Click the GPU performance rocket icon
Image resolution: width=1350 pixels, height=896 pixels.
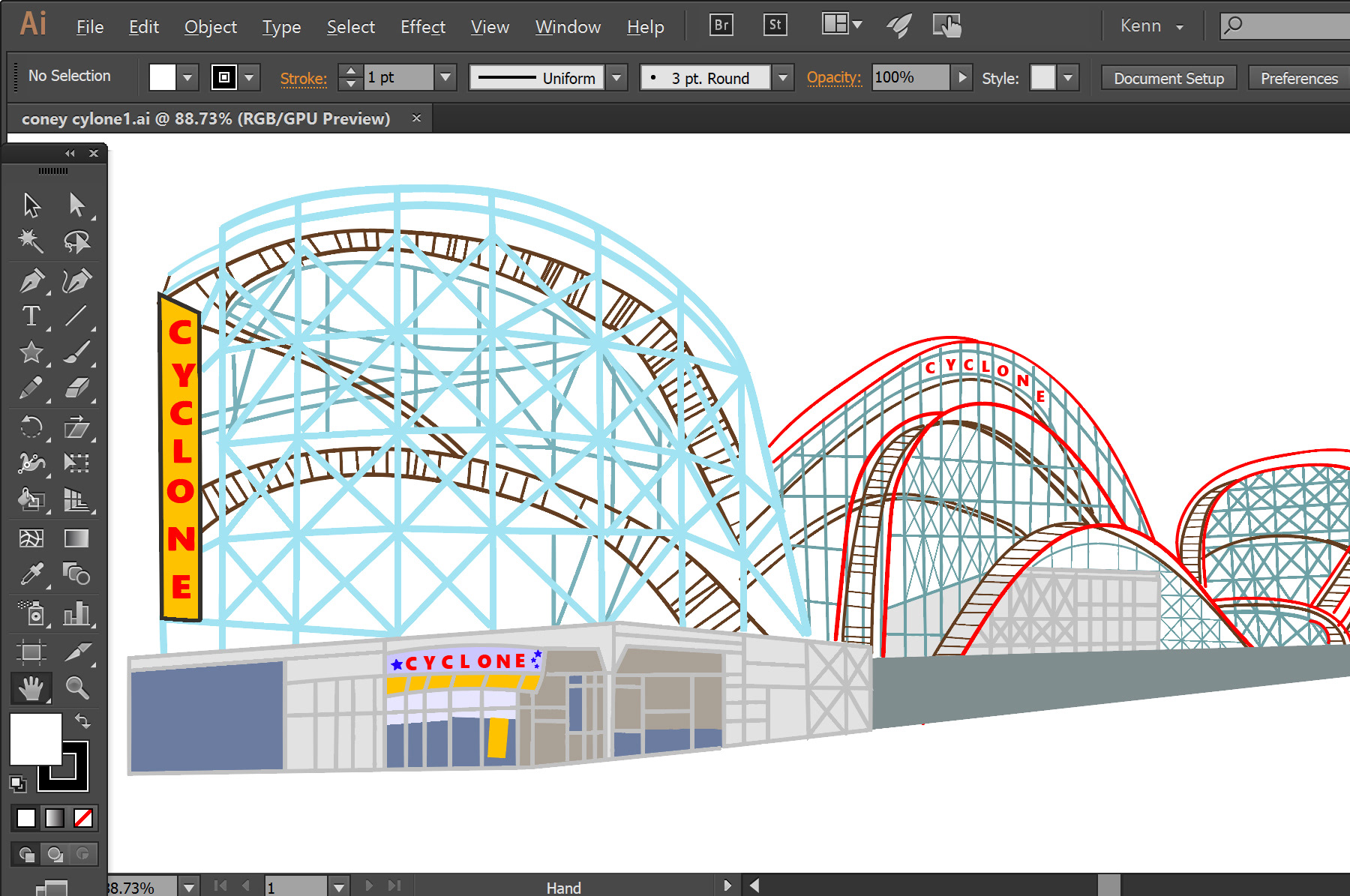point(898,26)
